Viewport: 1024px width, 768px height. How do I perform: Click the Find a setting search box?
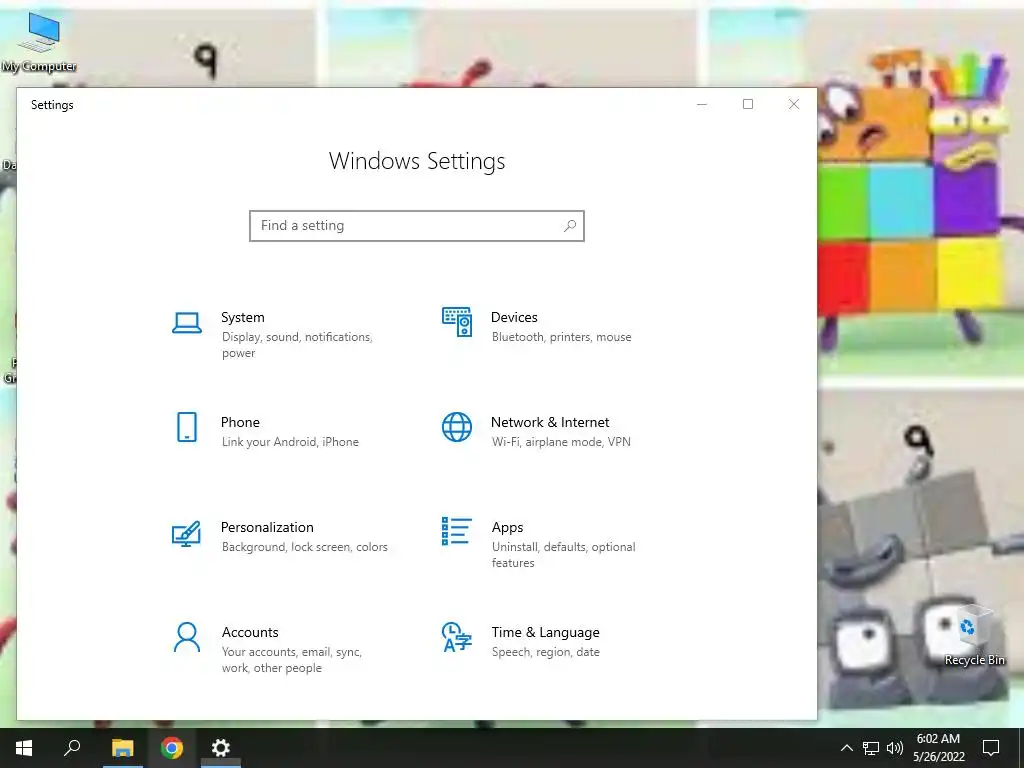417,226
